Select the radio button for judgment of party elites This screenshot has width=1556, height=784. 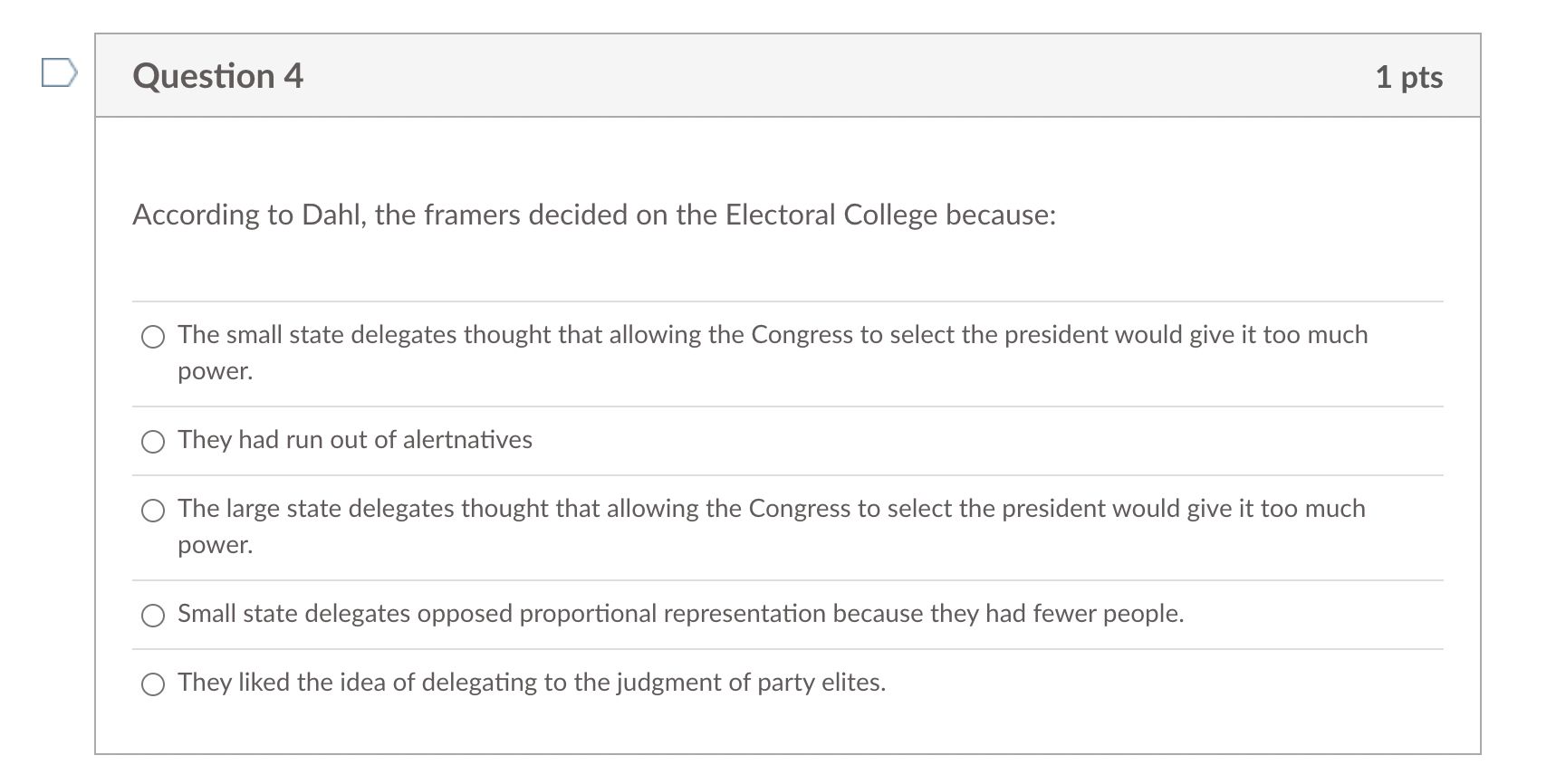pyautogui.click(x=153, y=684)
